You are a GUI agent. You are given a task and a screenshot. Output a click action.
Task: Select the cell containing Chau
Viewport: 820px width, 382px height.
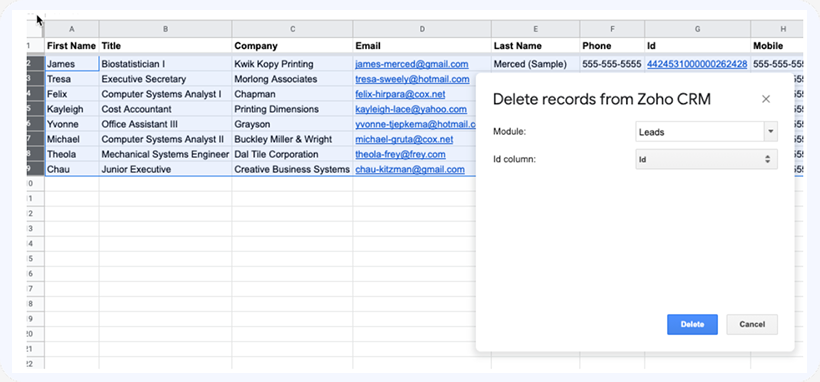pos(72,170)
